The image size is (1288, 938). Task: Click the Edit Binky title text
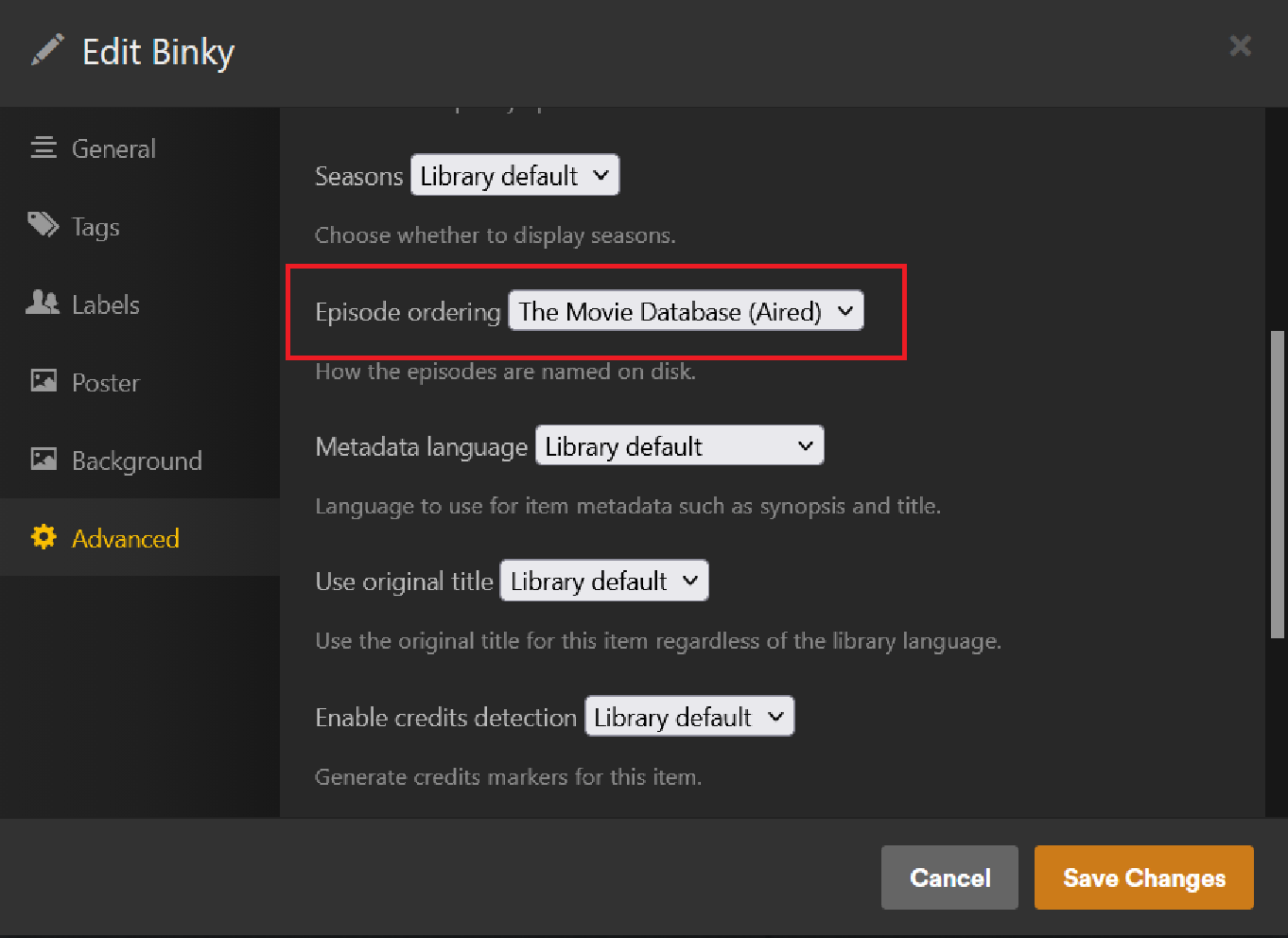pos(158,52)
